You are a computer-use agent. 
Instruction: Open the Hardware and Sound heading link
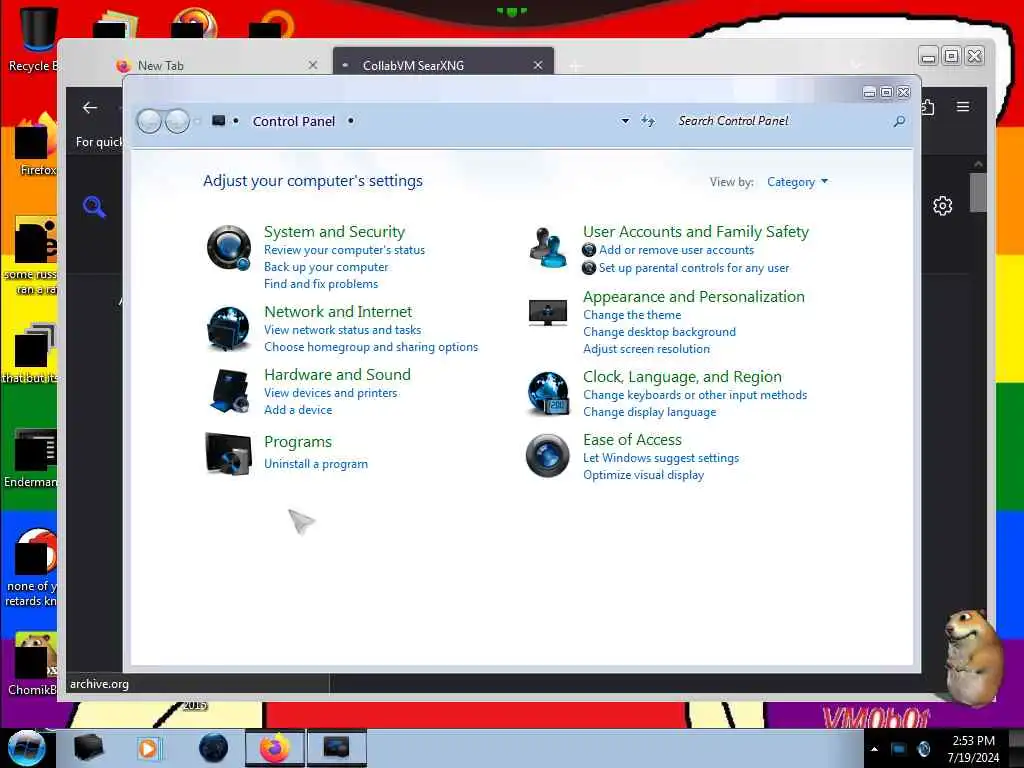tap(337, 374)
